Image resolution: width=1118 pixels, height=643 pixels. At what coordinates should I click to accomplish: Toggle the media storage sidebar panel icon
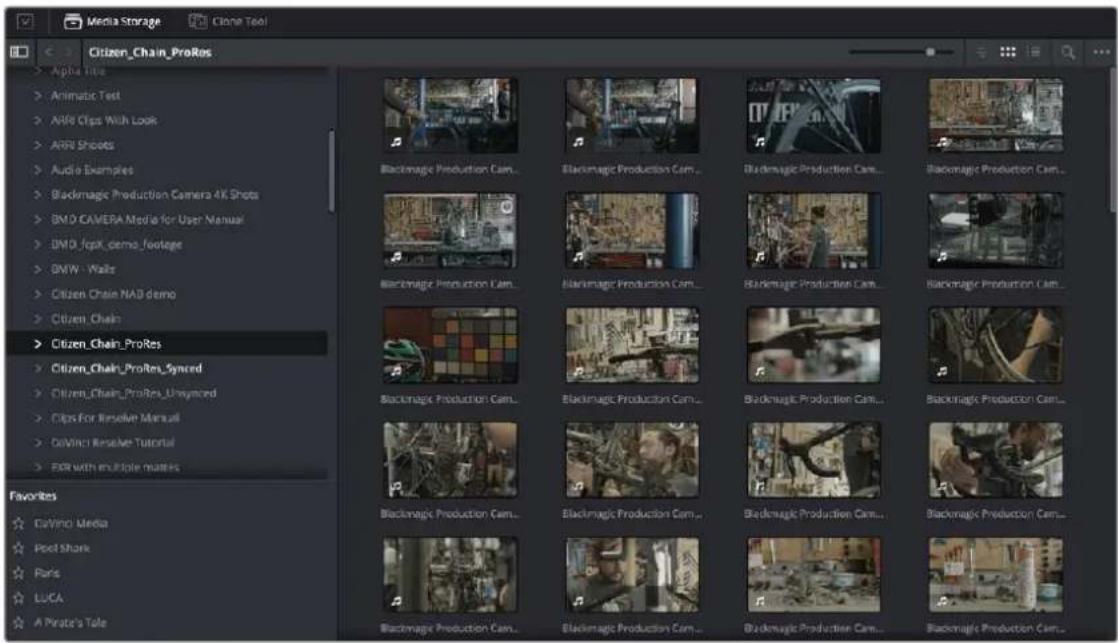click(19, 52)
